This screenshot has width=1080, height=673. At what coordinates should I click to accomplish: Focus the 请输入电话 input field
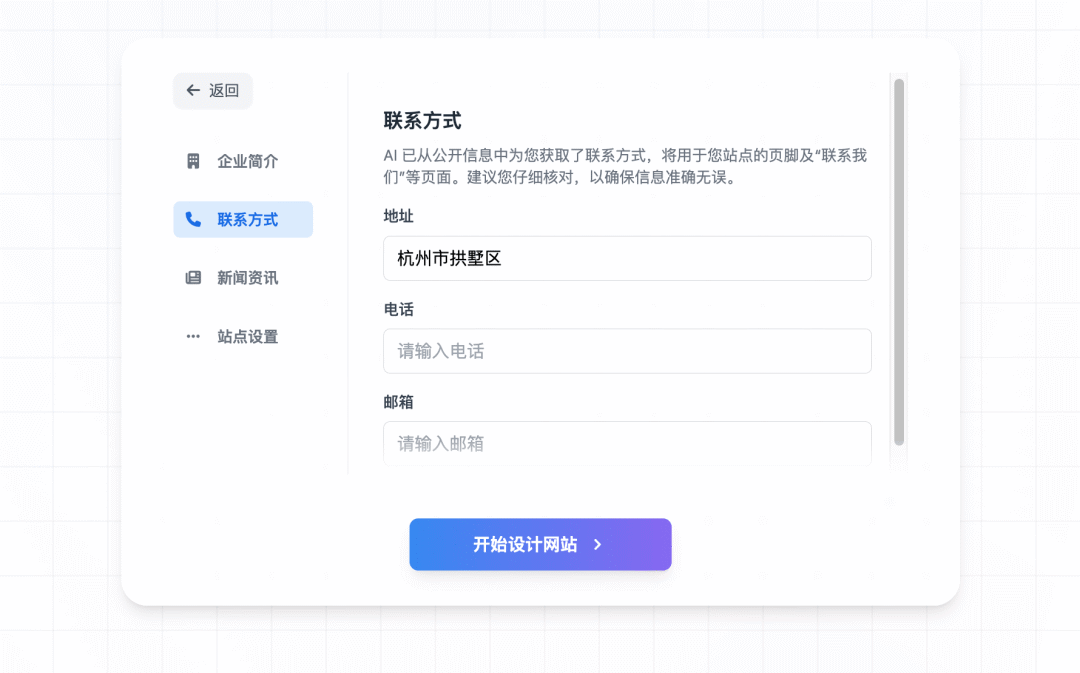pyautogui.click(x=627, y=351)
